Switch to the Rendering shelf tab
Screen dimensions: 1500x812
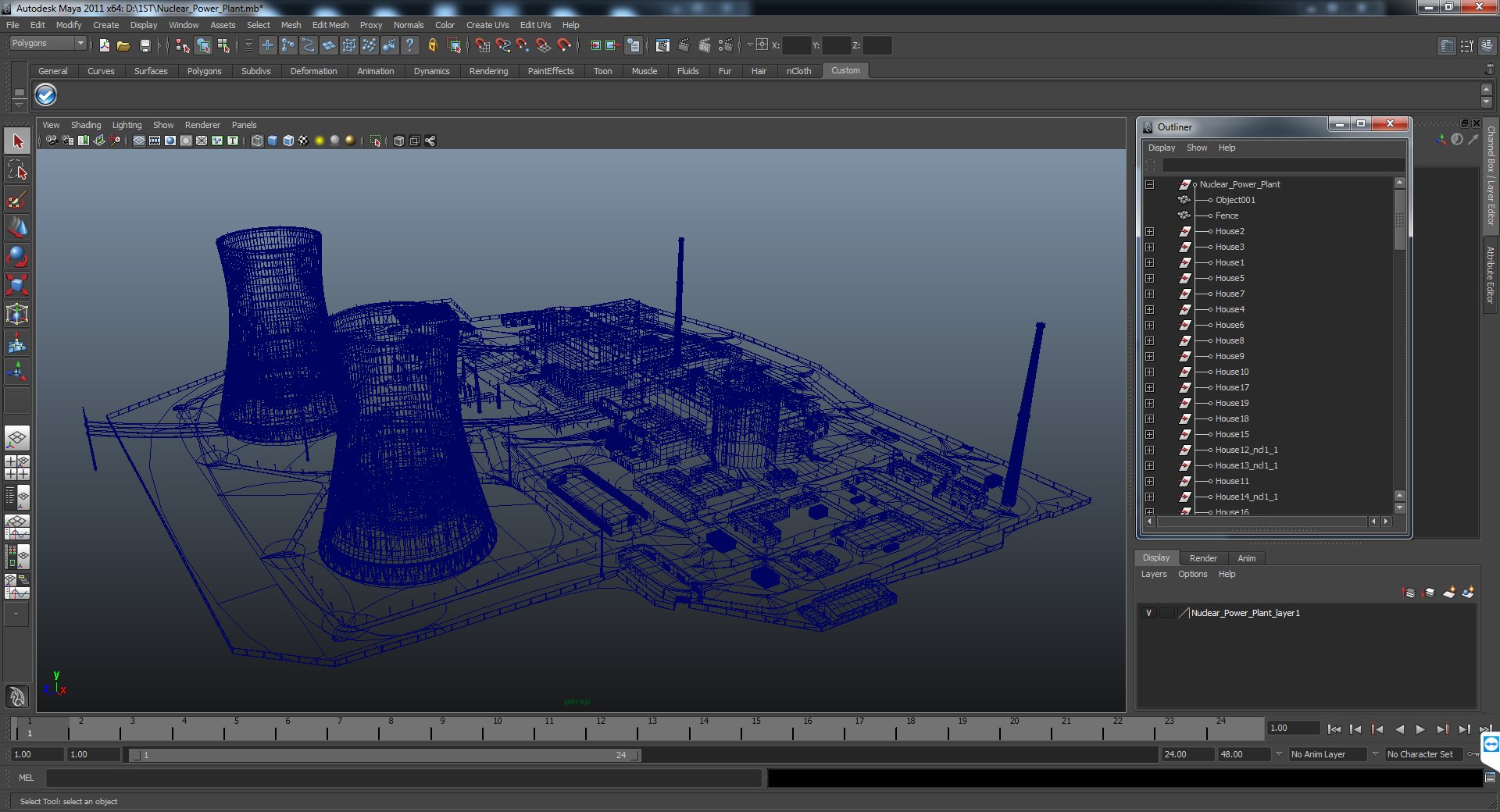pyautogui.click(x=488, y=71)
